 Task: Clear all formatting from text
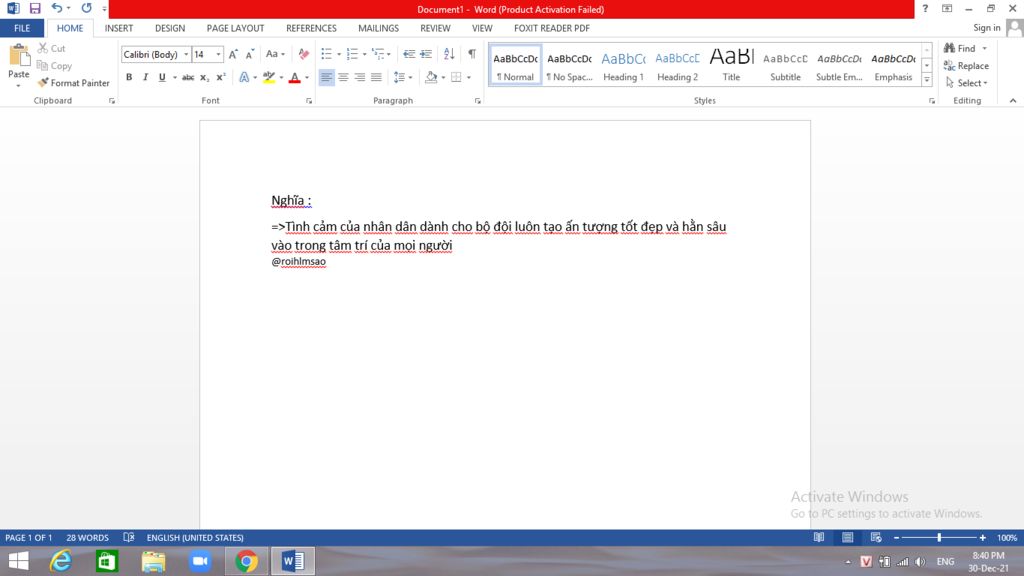click(304, 54)
